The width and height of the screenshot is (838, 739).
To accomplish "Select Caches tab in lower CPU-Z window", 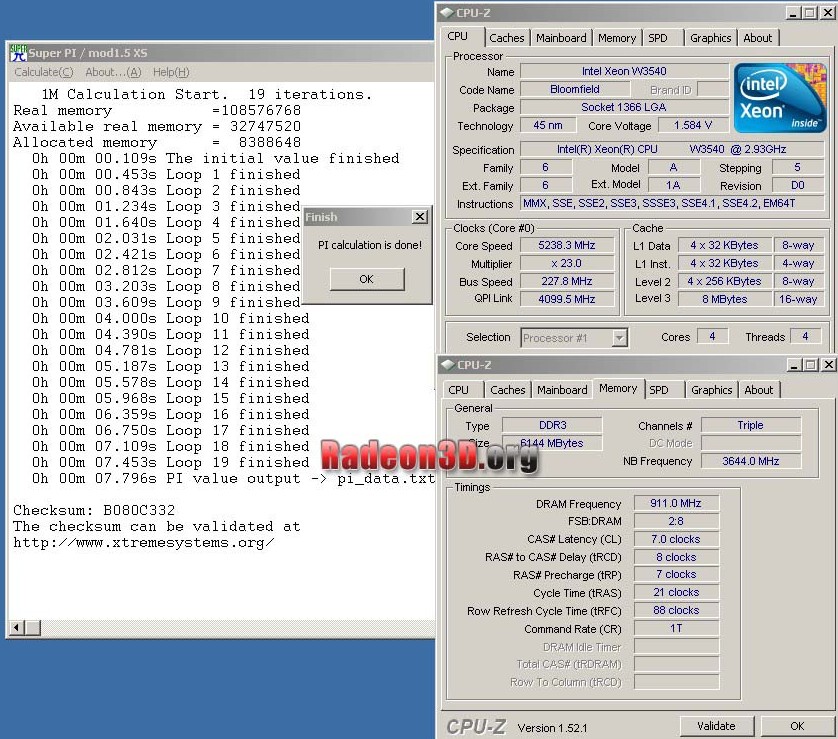I will click(508, 390).
